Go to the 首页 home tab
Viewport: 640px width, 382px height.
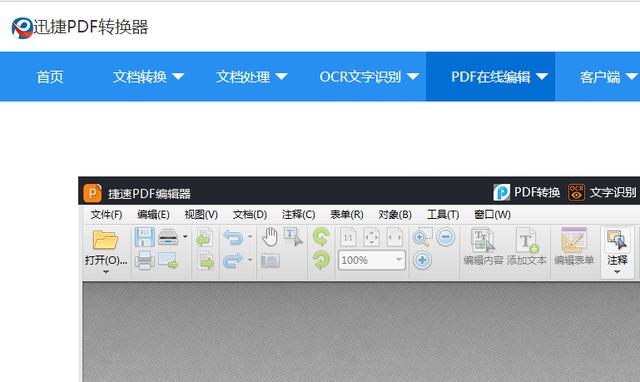50,76
